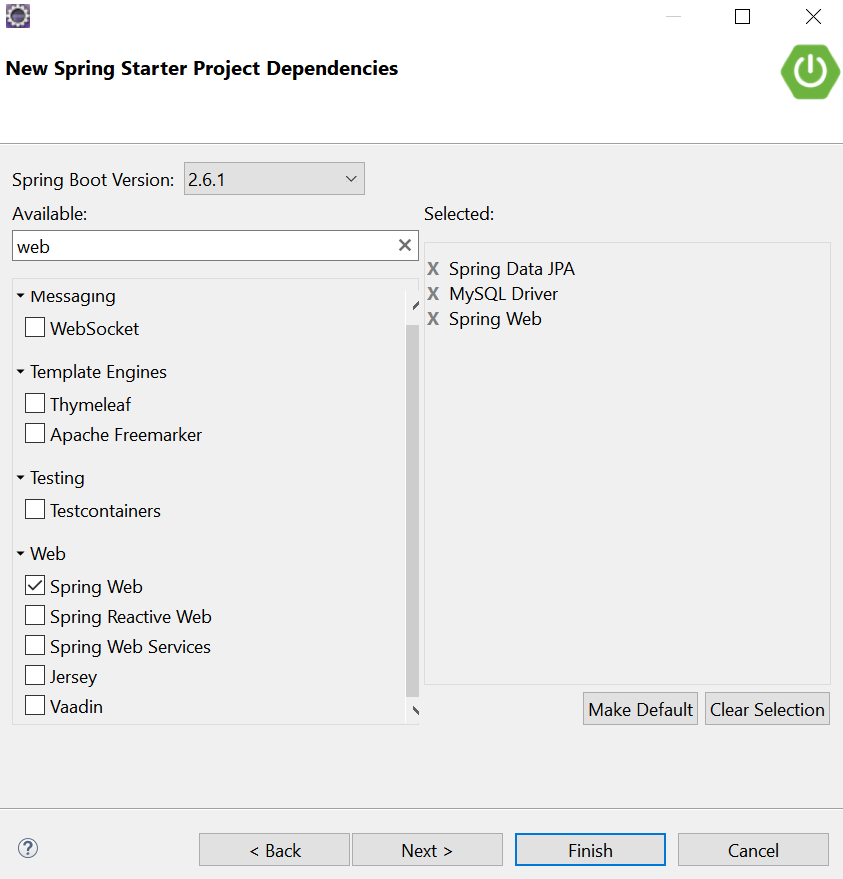Viewport: 843px width, 879px height.
Task: Click the Selected label
Action: click(x=459, y=214)
